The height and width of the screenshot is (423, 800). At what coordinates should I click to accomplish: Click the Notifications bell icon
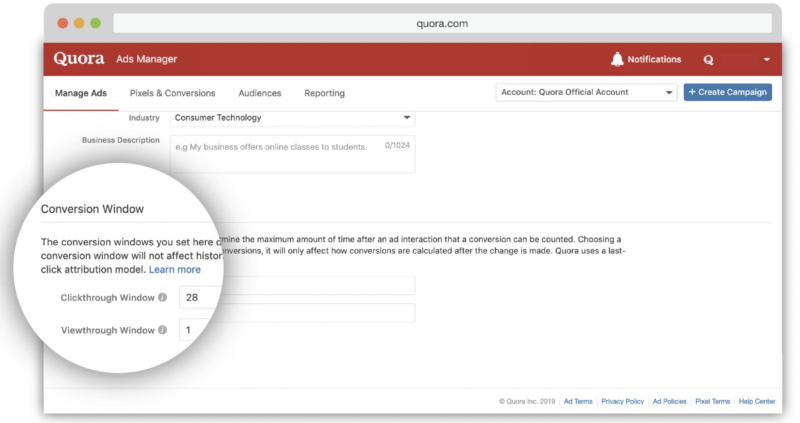click(617, 59)
